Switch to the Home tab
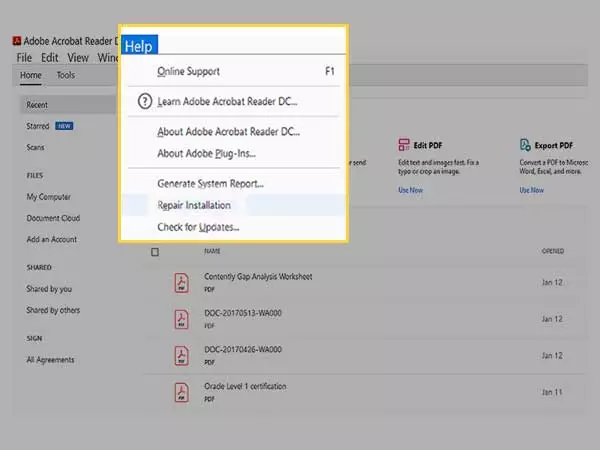The image size is (600, 450). (31, 75)
